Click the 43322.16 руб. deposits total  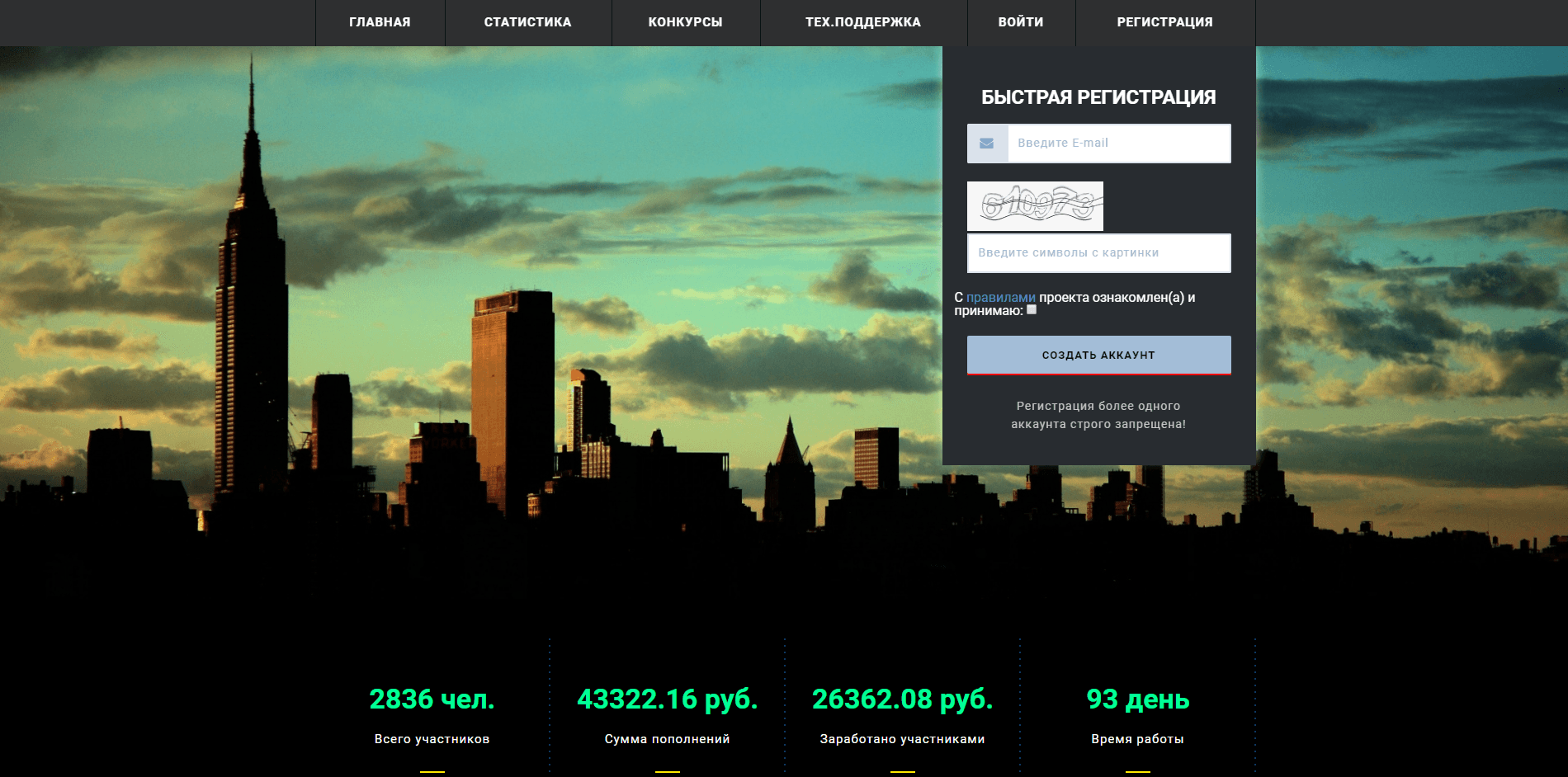[667, 699]
